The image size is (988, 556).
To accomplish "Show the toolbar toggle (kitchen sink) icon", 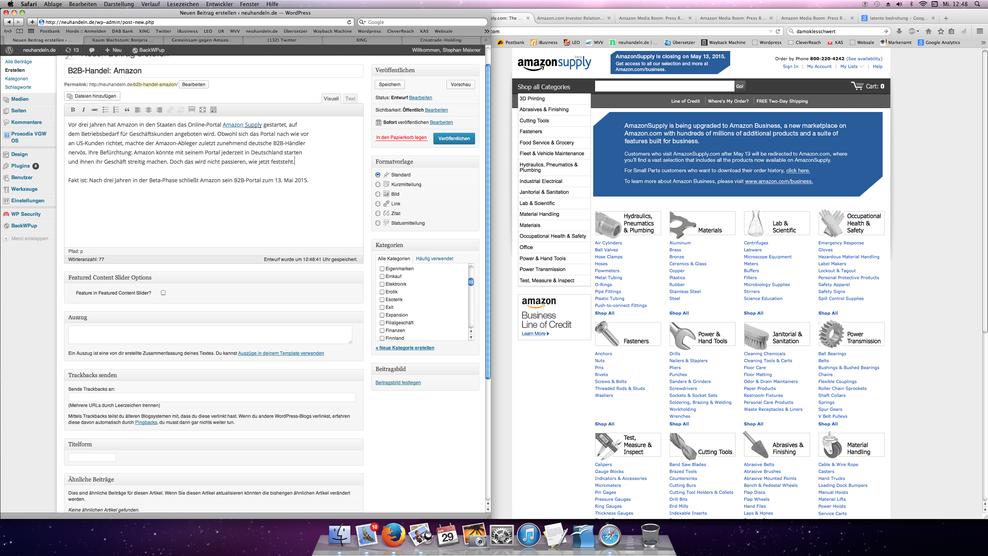I will 213,110.
